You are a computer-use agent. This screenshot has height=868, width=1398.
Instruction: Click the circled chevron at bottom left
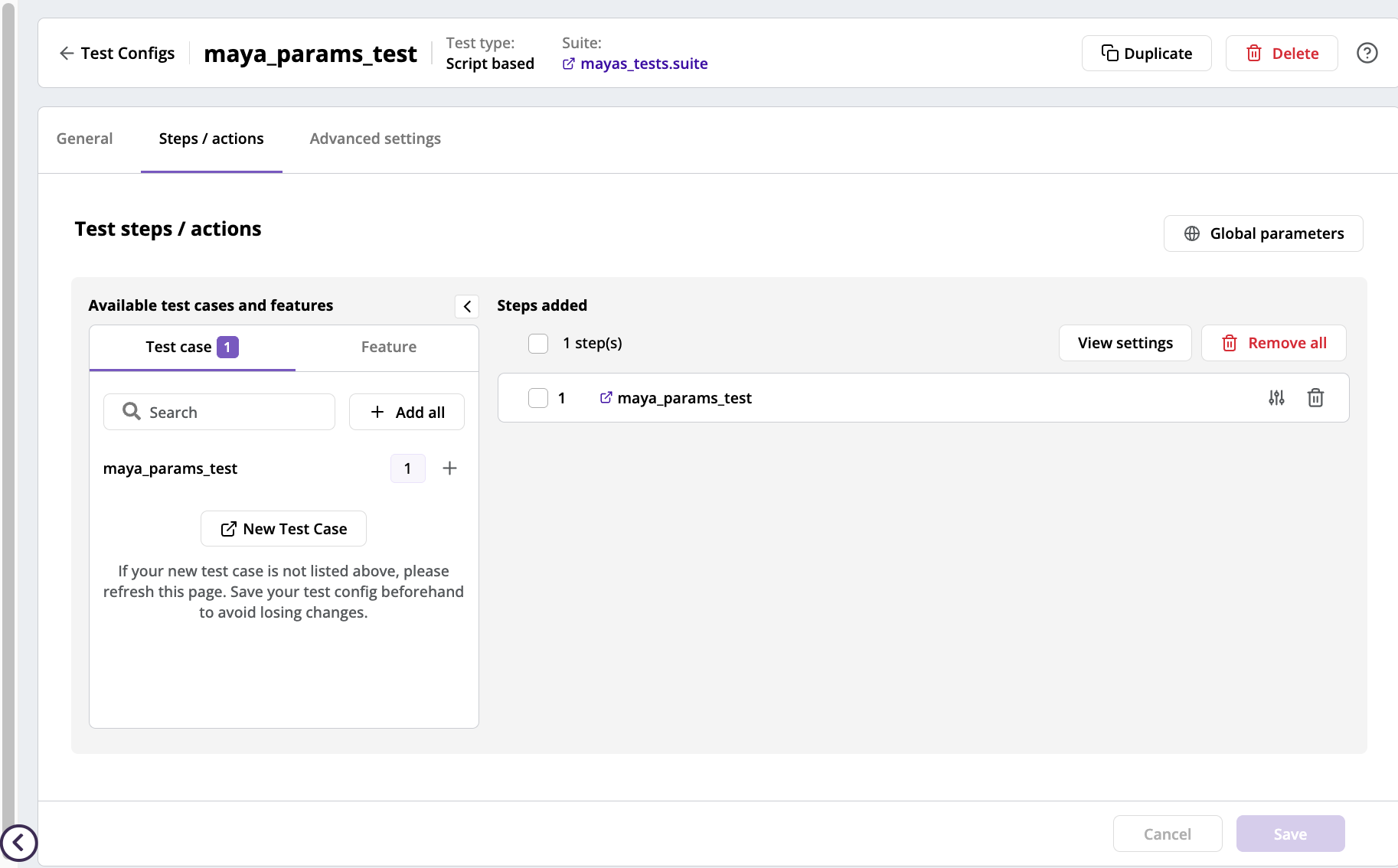[x=20, y=843]
